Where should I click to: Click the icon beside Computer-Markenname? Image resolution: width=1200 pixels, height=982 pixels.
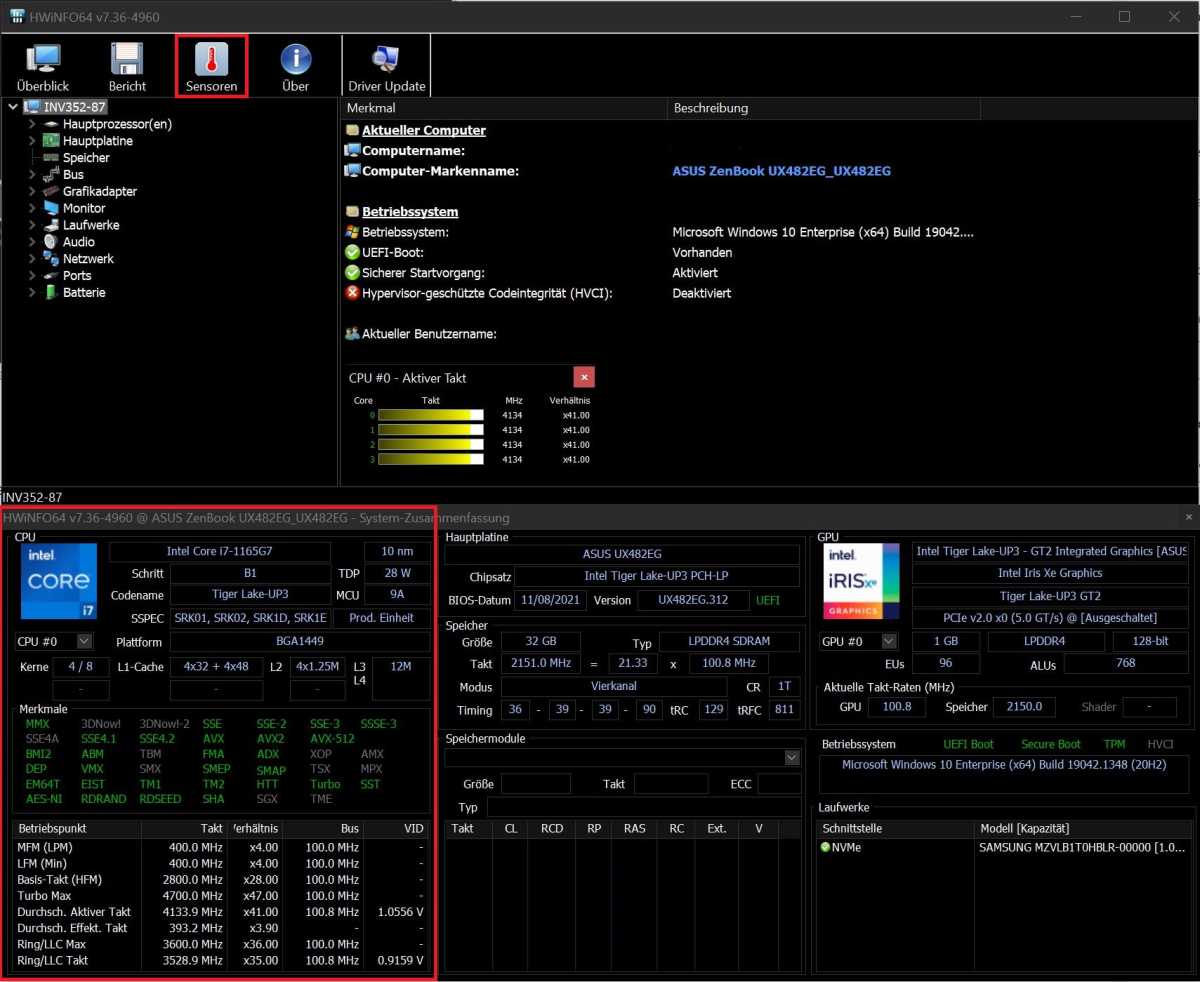(352, 171)
